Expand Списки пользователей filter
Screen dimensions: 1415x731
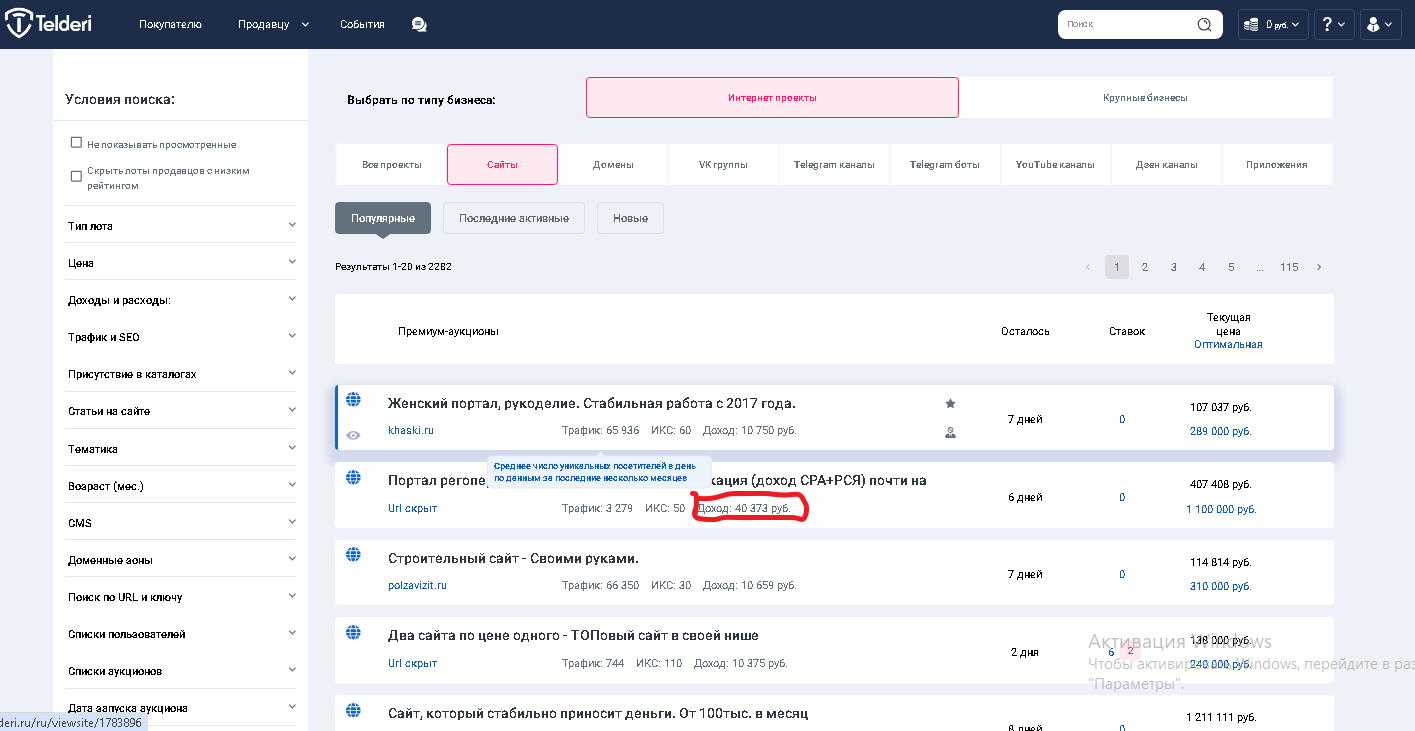(181, 633)
